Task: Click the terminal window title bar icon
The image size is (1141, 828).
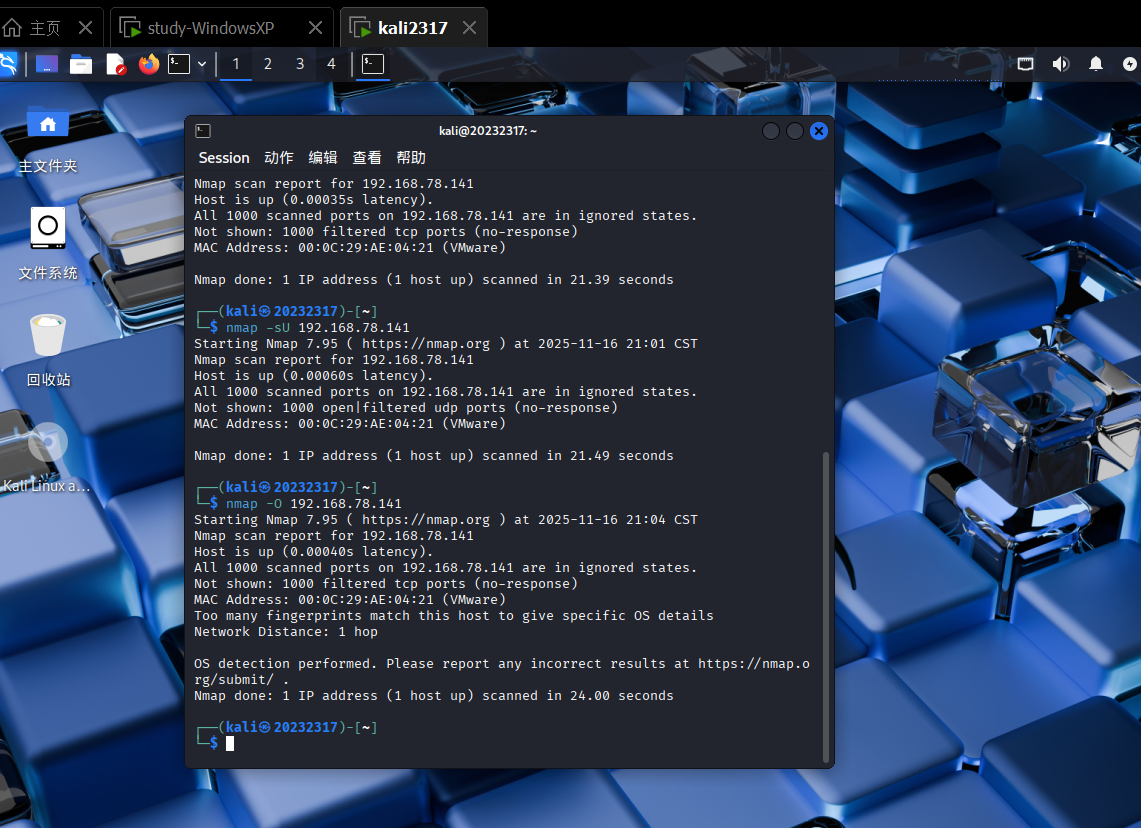Action: coord(203,131)
